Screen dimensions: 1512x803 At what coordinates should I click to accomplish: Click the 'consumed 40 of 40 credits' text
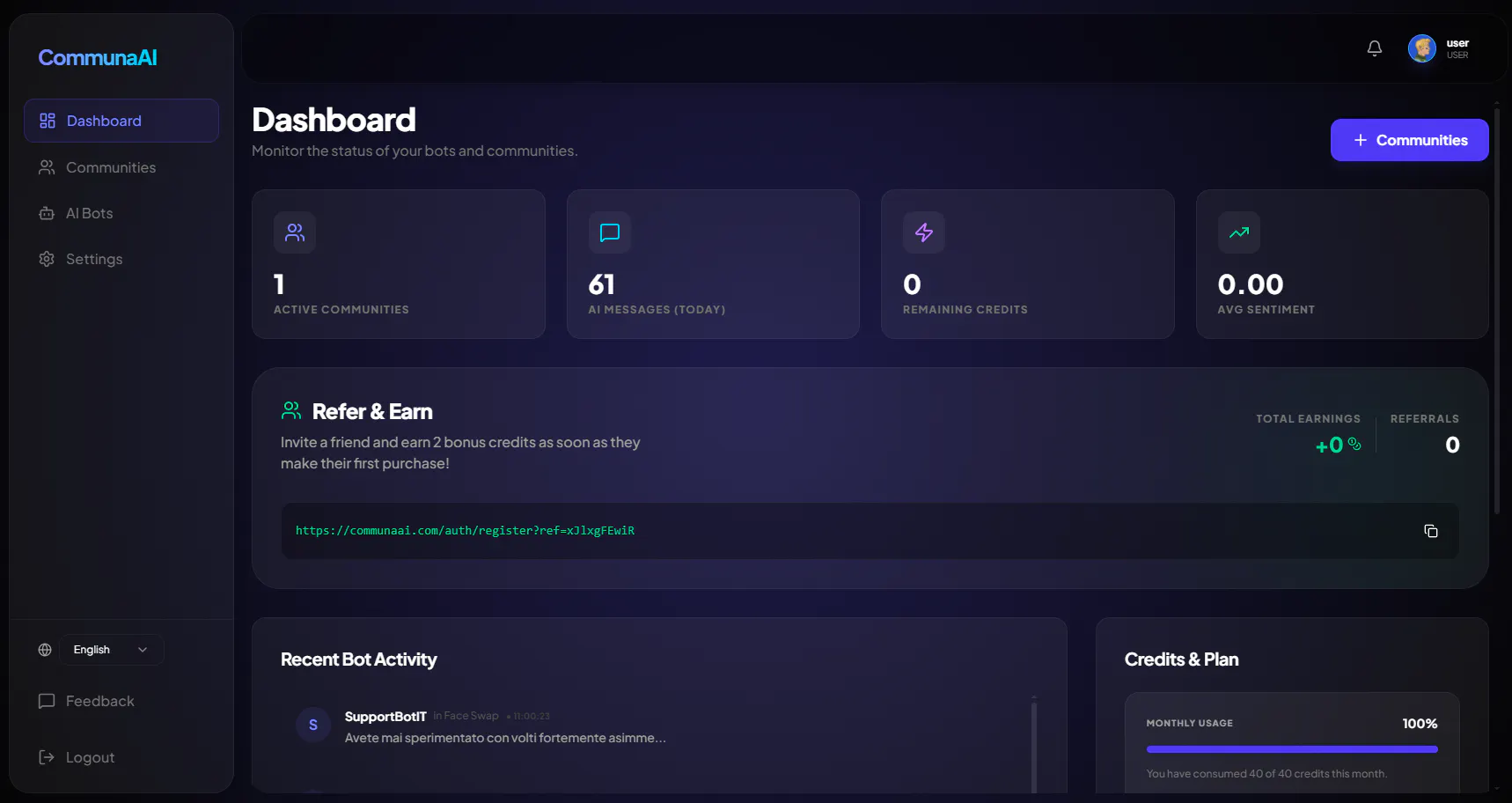pos(1266,774)
